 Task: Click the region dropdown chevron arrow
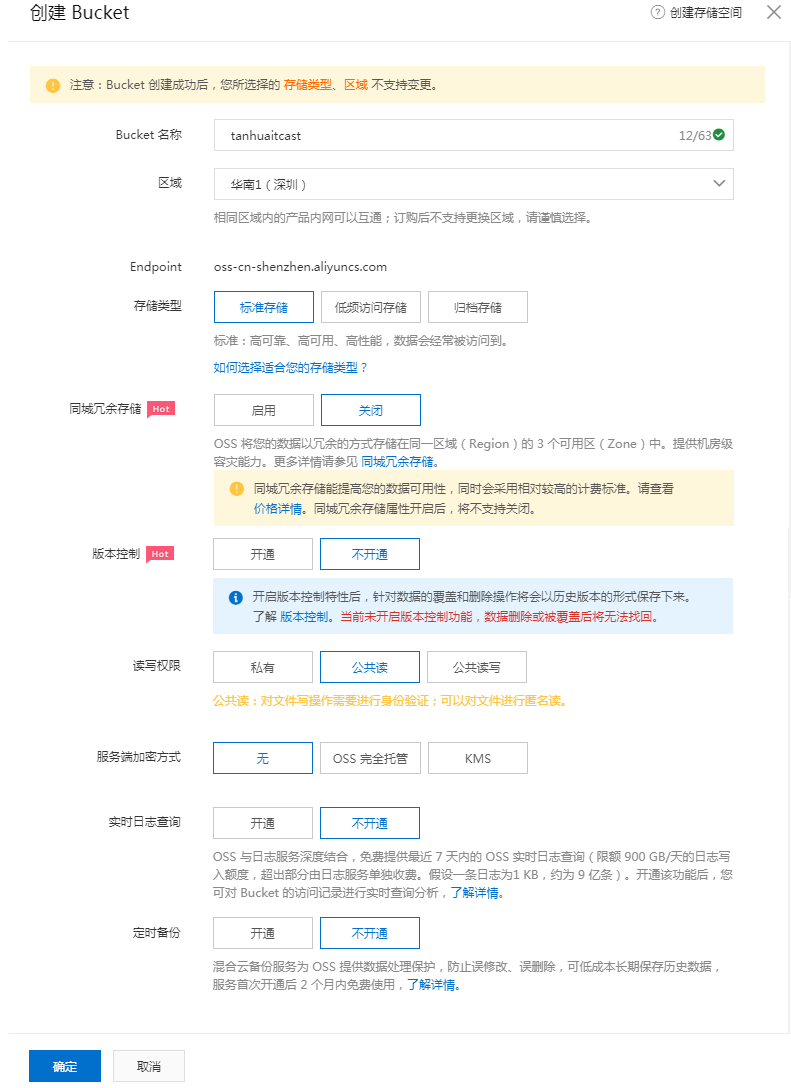[719, 184]
